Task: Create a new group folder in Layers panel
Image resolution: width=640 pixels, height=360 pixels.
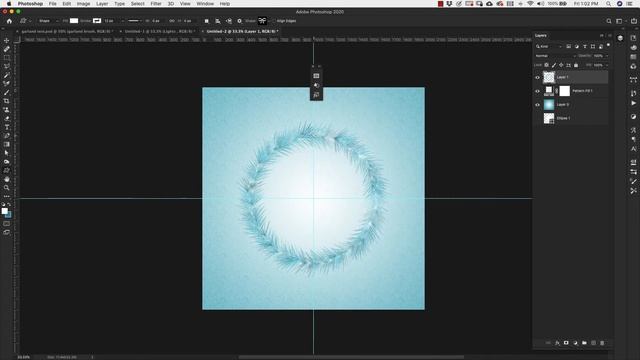Action: 584,343
